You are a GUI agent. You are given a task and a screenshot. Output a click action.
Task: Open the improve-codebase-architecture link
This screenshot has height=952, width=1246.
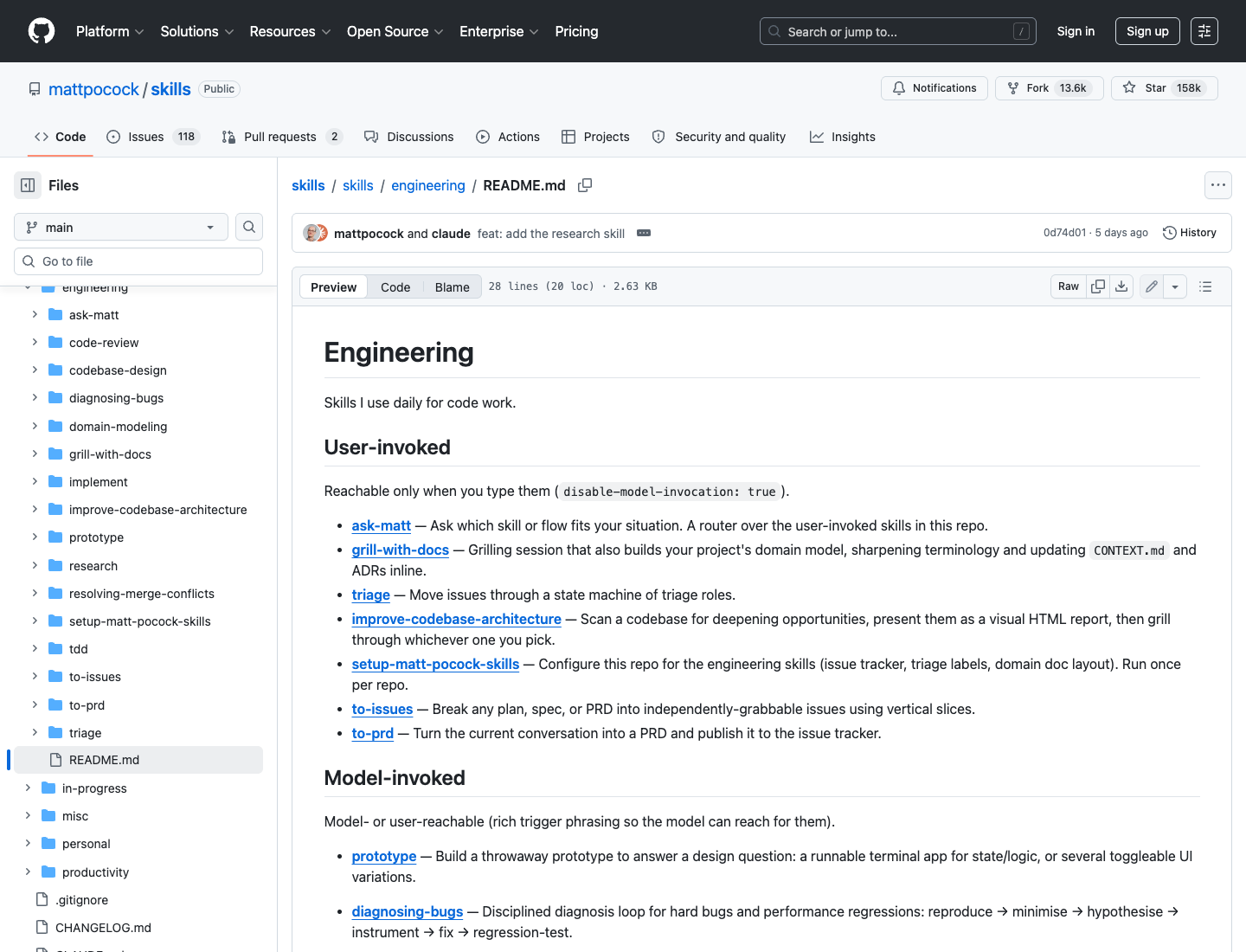[457, 619]
